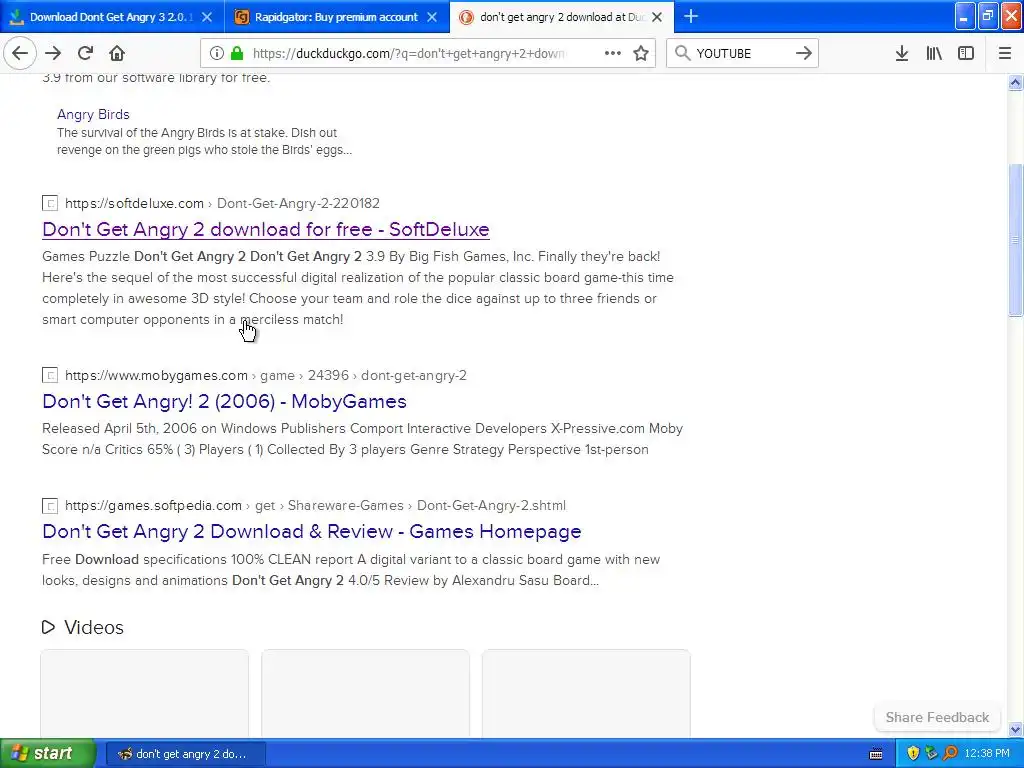Close the DuckDuckGo search tab
The image size is (1024, 768).
pyautogui.click(x=658, y=17)
